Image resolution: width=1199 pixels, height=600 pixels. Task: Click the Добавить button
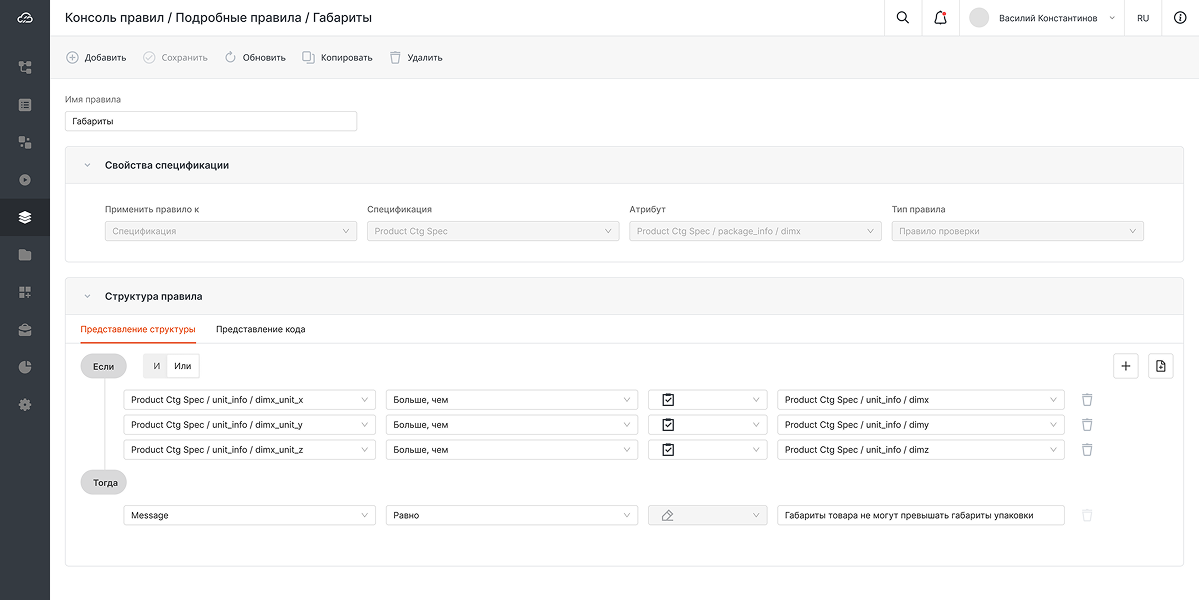coord(96,58)
